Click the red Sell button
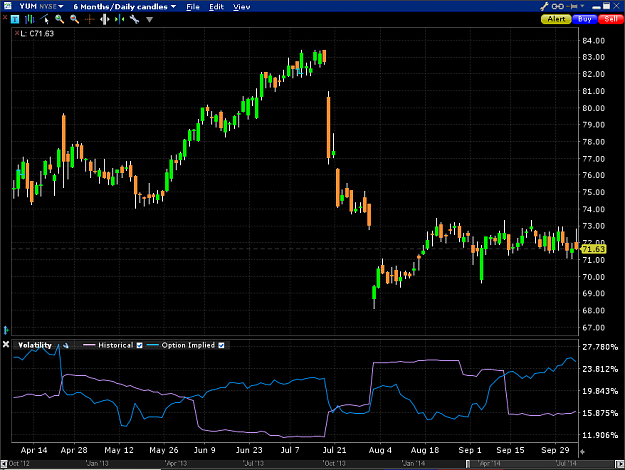The height and width of the screenshot is (470, 625). [611, 19]
